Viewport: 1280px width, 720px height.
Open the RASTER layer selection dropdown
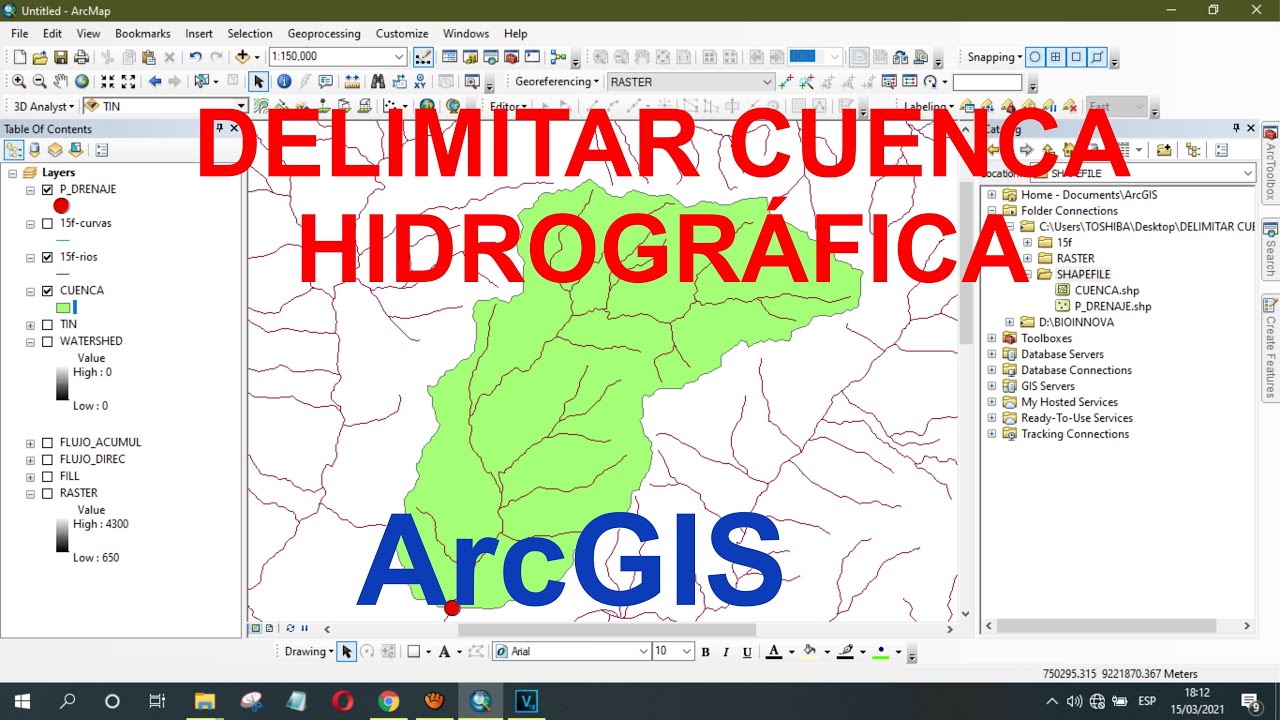[x=767, y=82]
